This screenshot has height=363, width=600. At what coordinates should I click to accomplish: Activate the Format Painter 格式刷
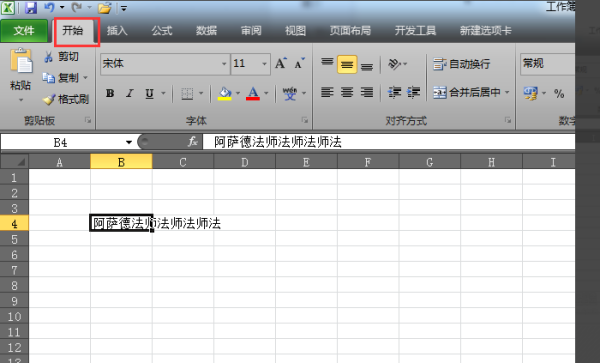coord(65,99)
